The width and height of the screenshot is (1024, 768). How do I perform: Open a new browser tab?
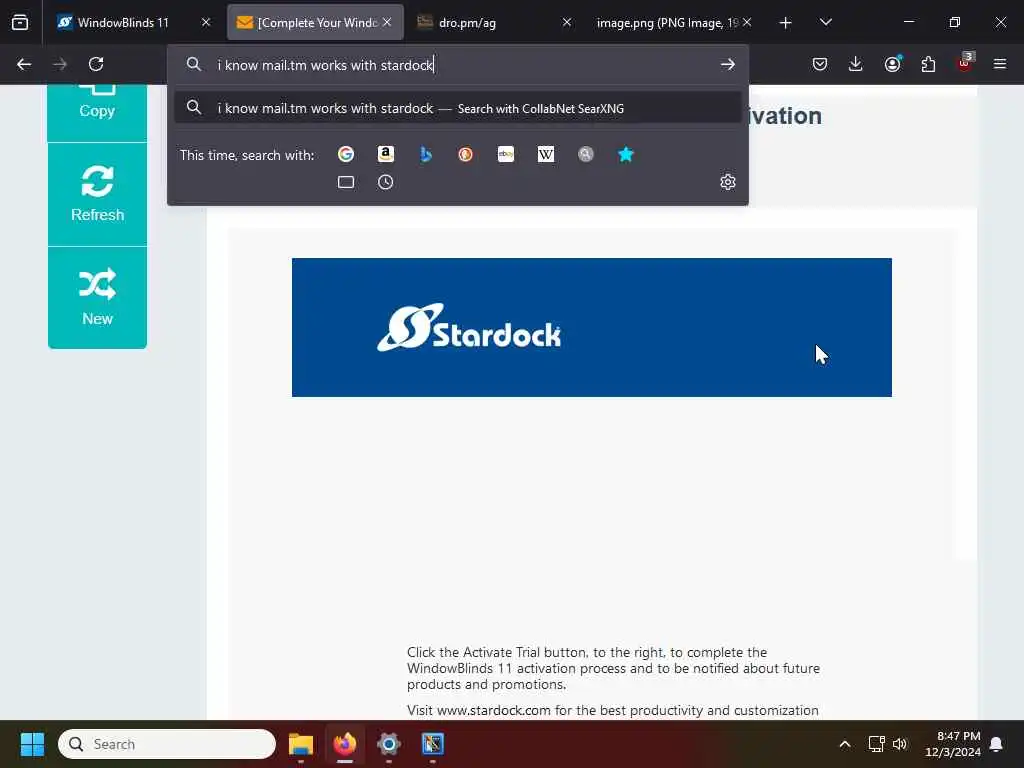[785, 23]
